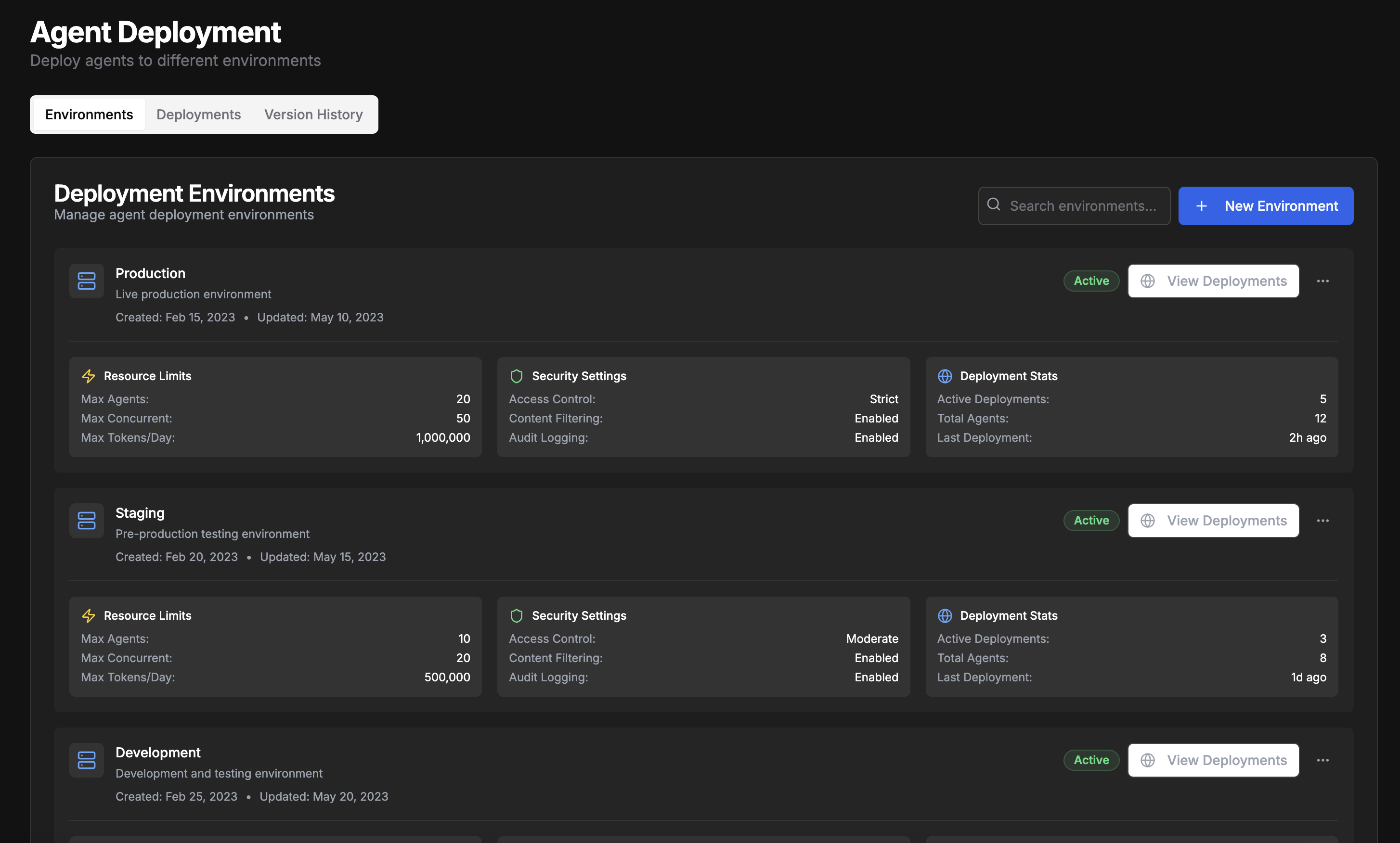1400x843 pixels.
Task: Switch to the Version History tab
Action: 312,114
